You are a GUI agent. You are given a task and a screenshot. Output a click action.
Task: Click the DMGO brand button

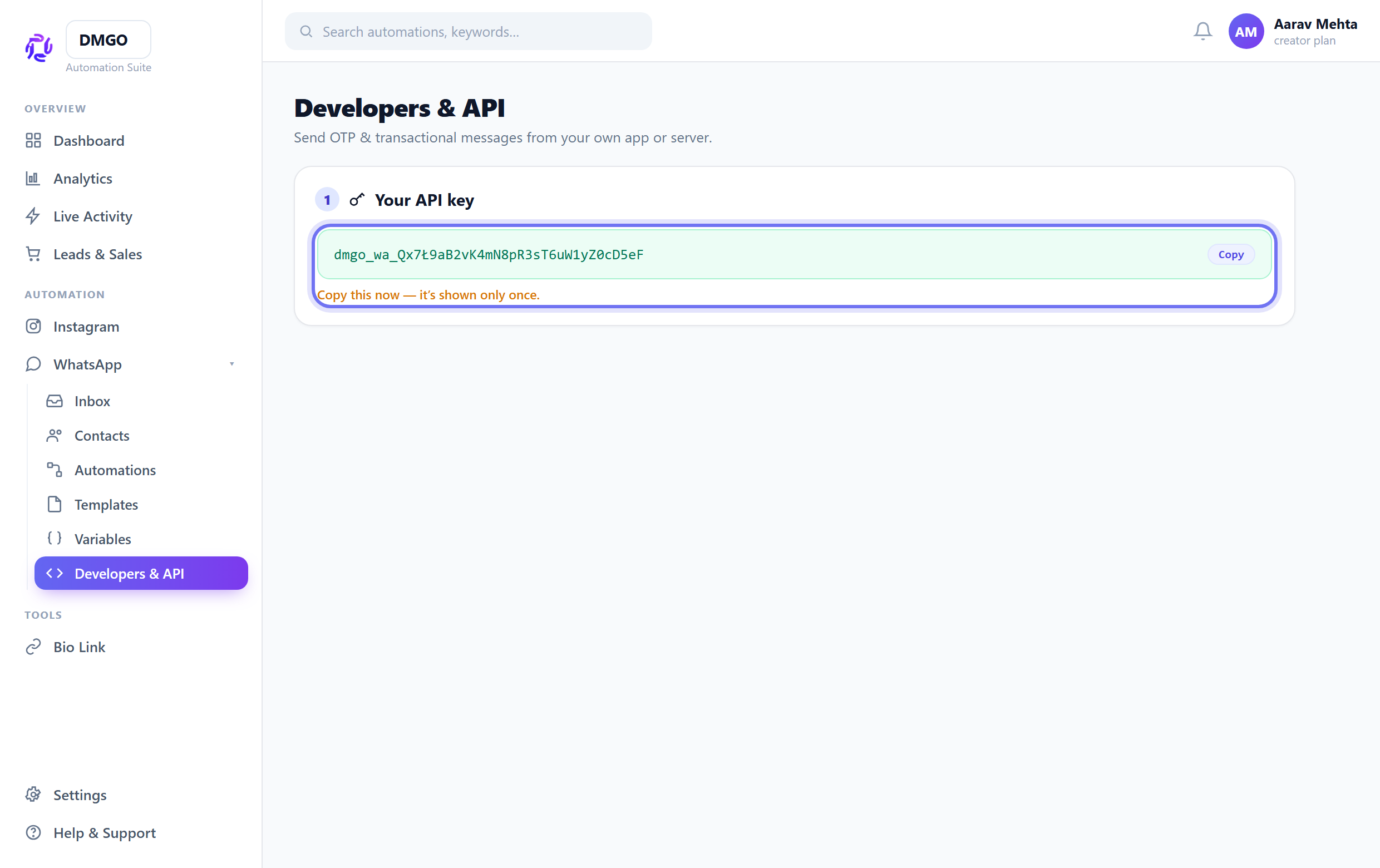coord(109,40)
